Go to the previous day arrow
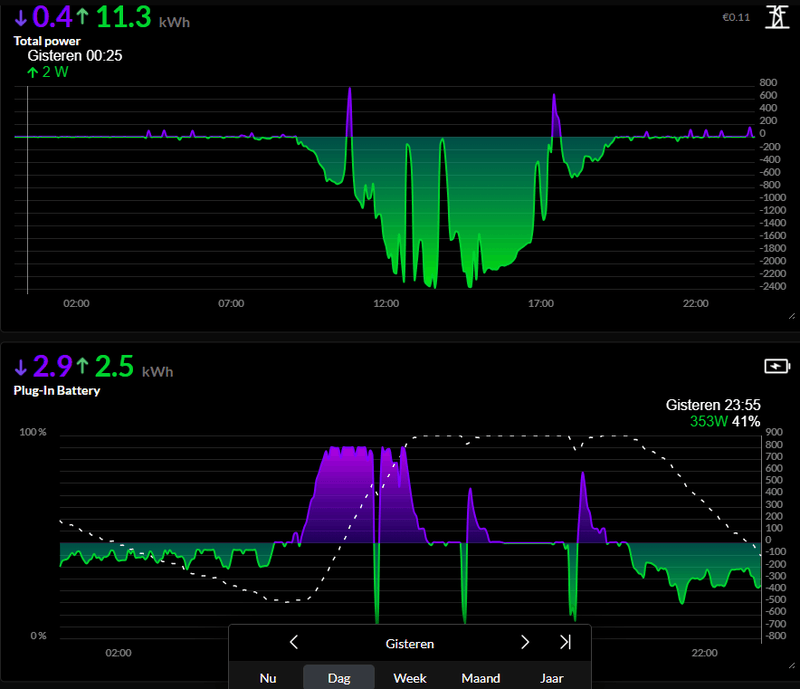This screenshot has width=800, height=689. pyautogui.click(x=294, y=642)
